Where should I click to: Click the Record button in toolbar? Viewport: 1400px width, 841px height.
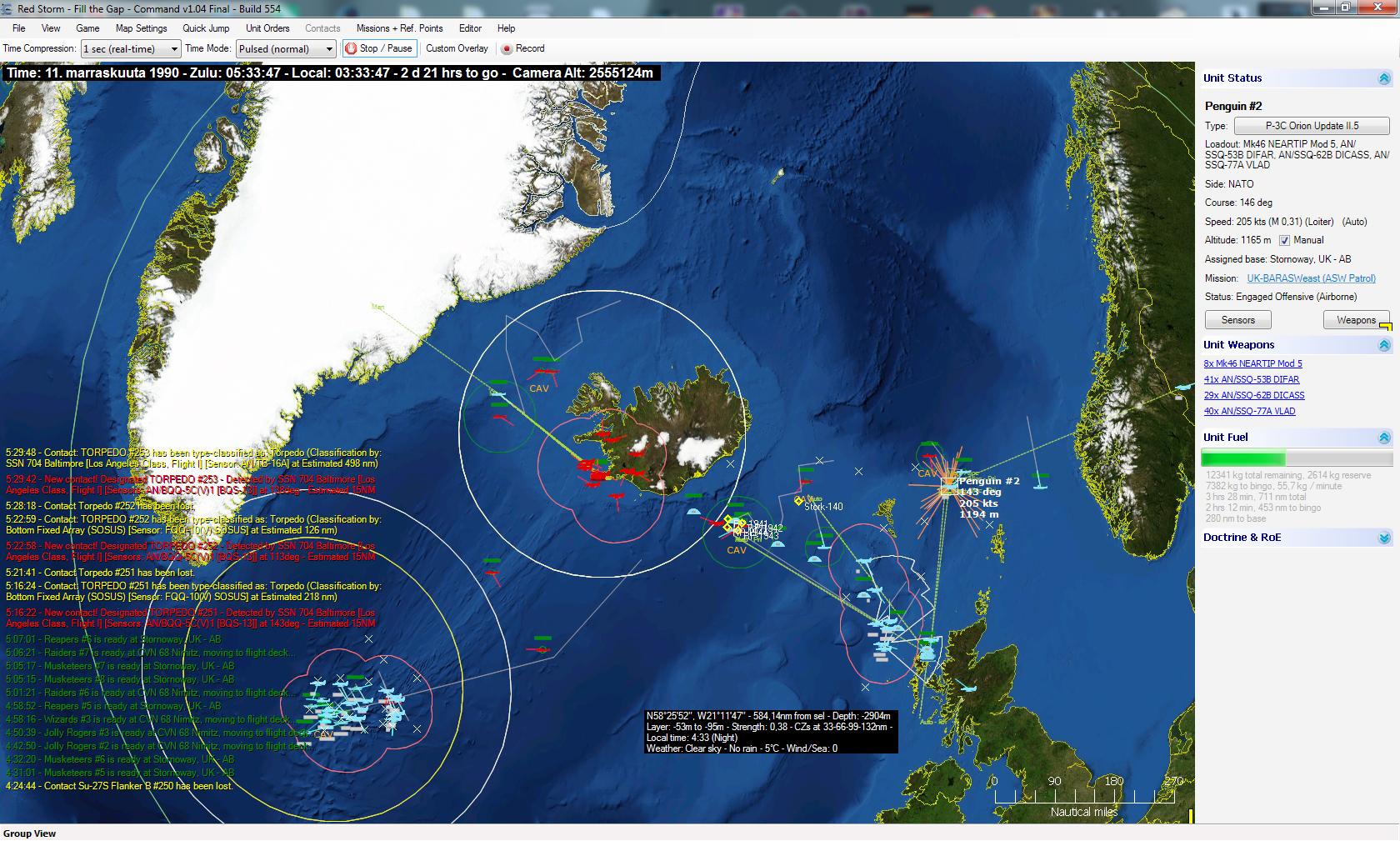tap(522, 48)
